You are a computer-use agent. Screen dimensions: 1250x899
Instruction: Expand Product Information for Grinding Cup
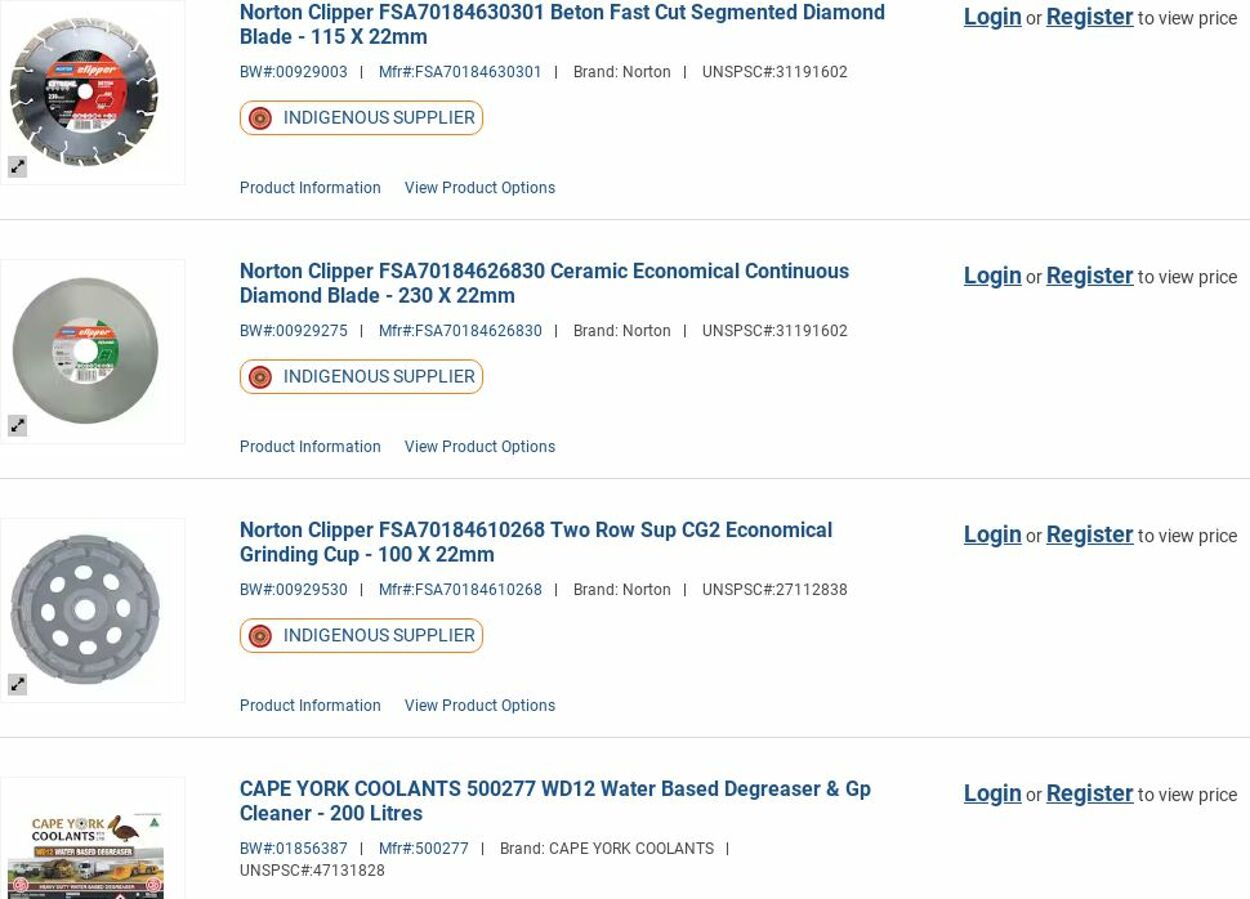click(310, 706)
